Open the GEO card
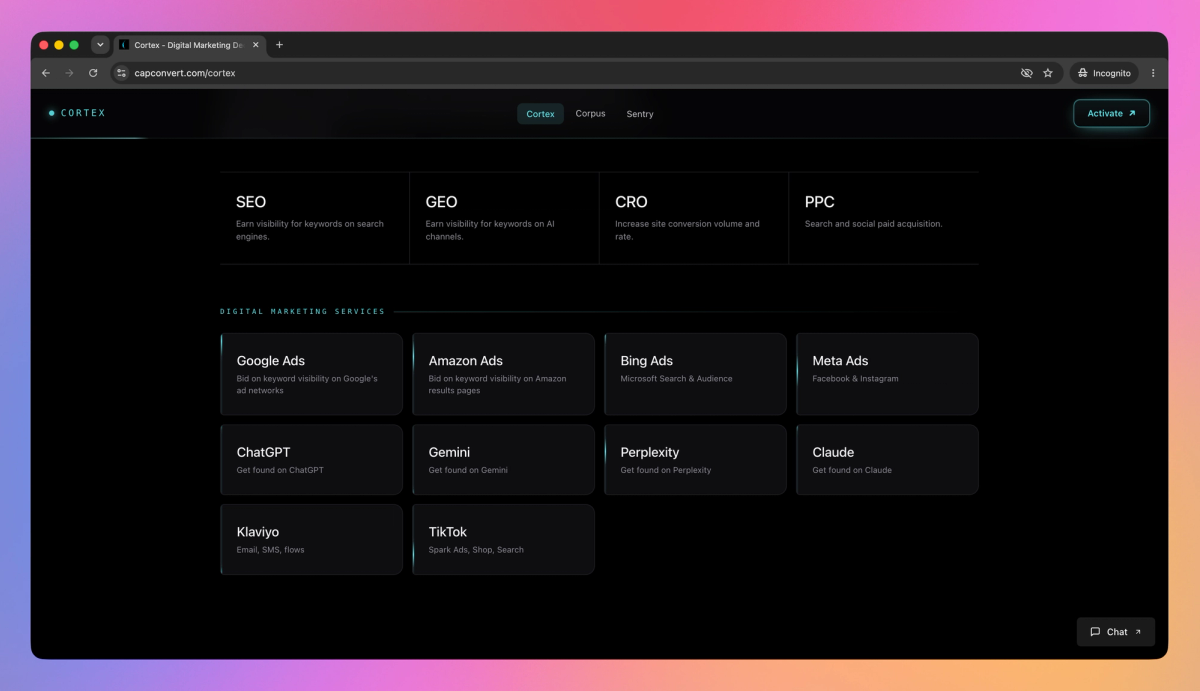 pos(504,218)
